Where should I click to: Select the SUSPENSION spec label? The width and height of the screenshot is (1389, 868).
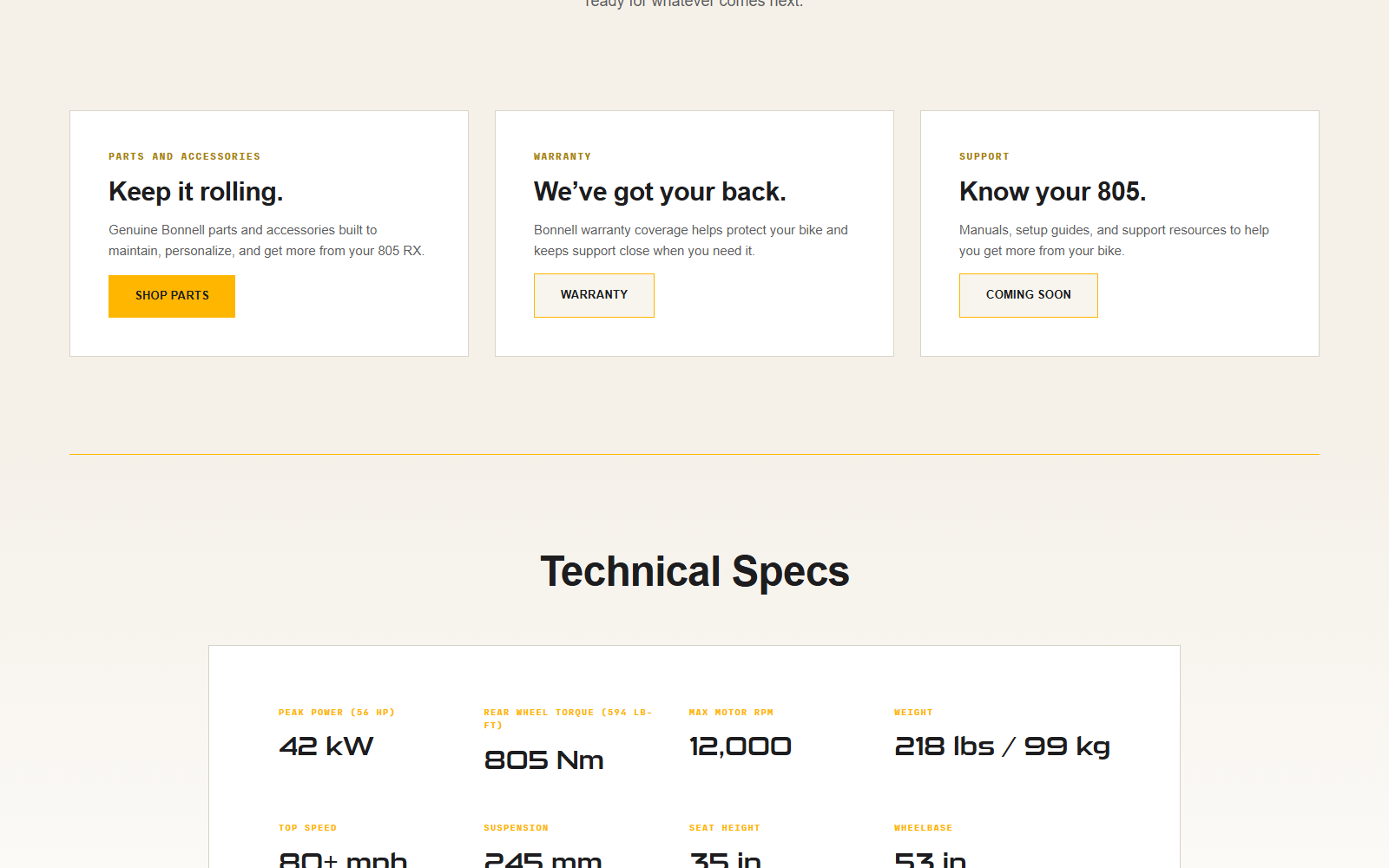517,828
